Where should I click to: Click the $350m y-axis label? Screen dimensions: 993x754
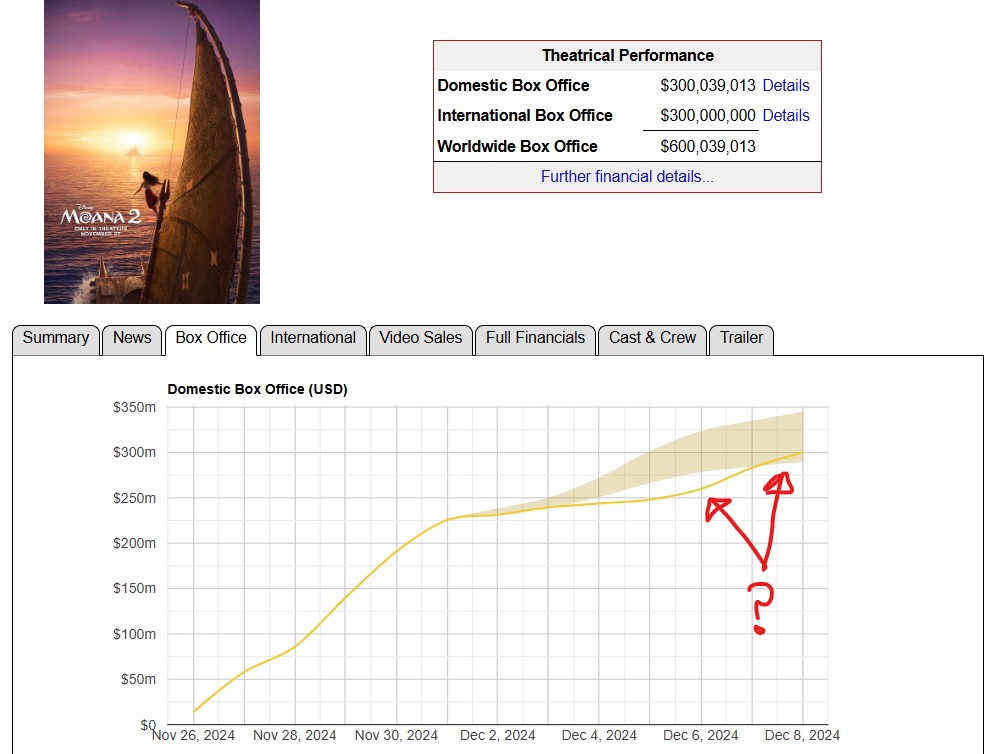click(x=134, y=407)
